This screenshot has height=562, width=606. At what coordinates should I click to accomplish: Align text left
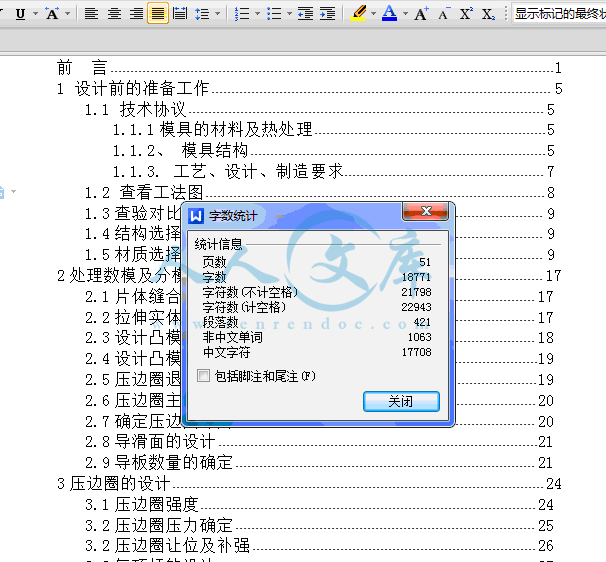(91, 14)
